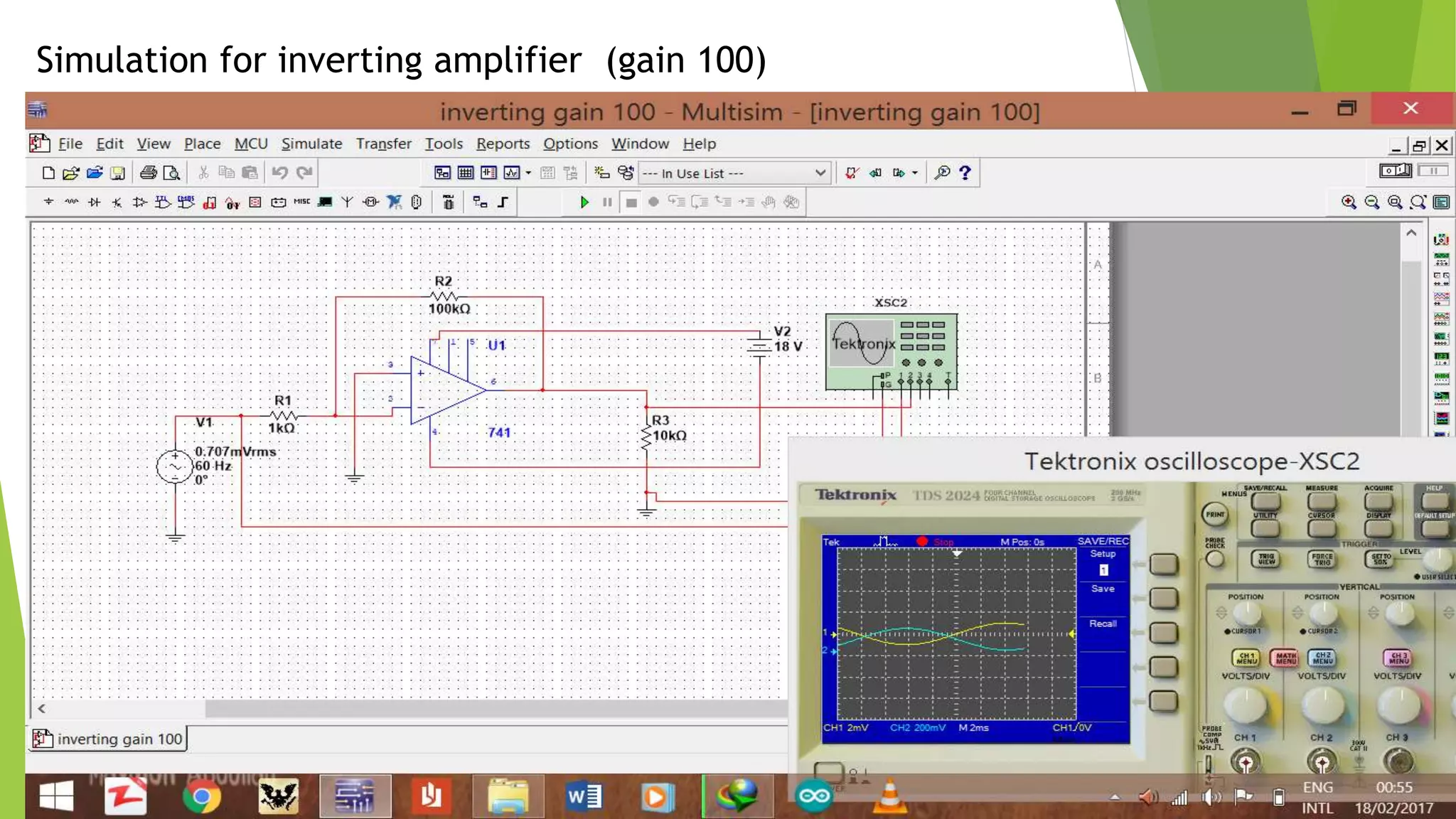Image resolution: width=1456 pixels, height=819 pixels.
Task: Save the design with the floppy disk icon
Action: [x=118, y=173]
